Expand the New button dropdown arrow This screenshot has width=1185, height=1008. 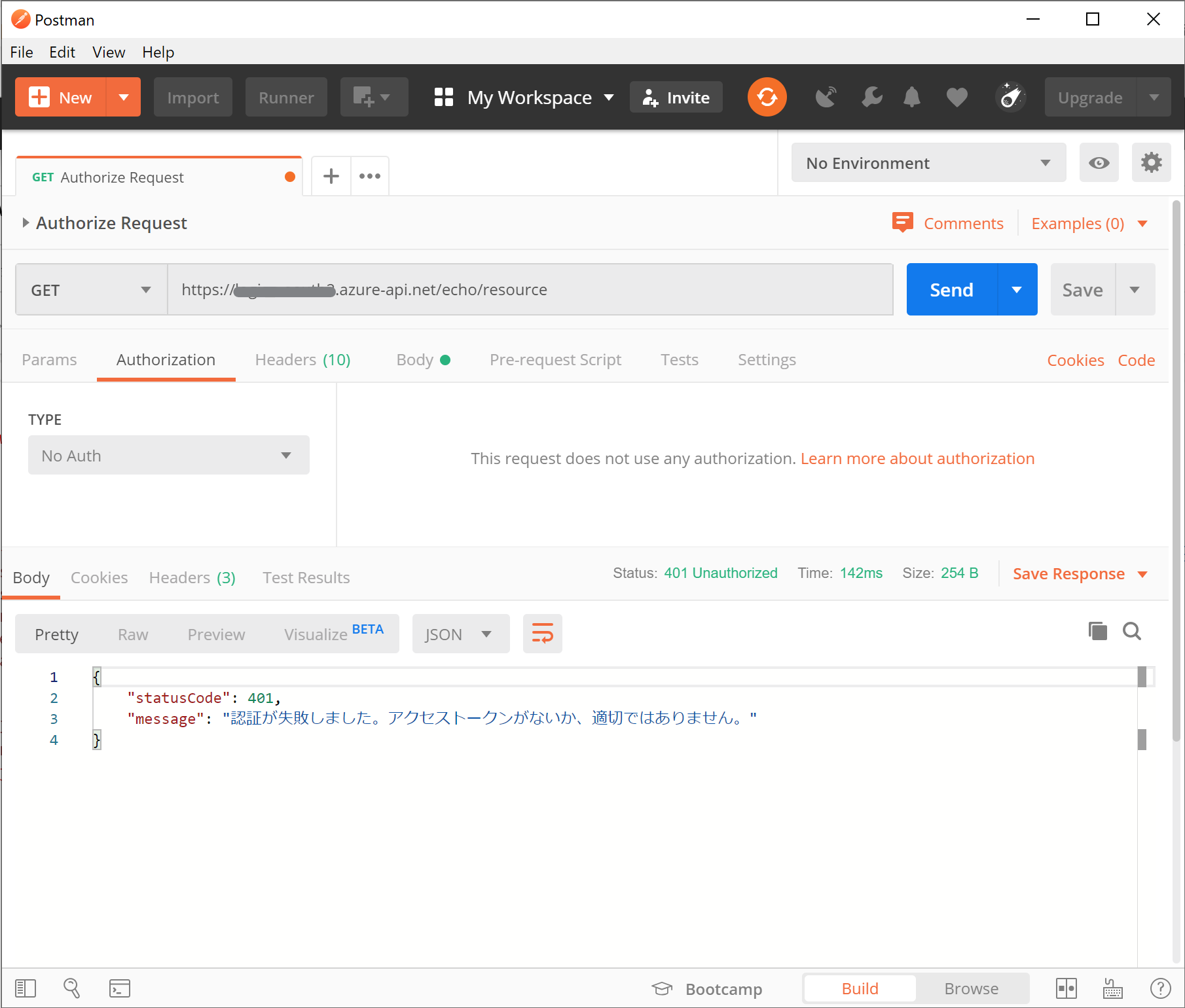coord(123,97)
